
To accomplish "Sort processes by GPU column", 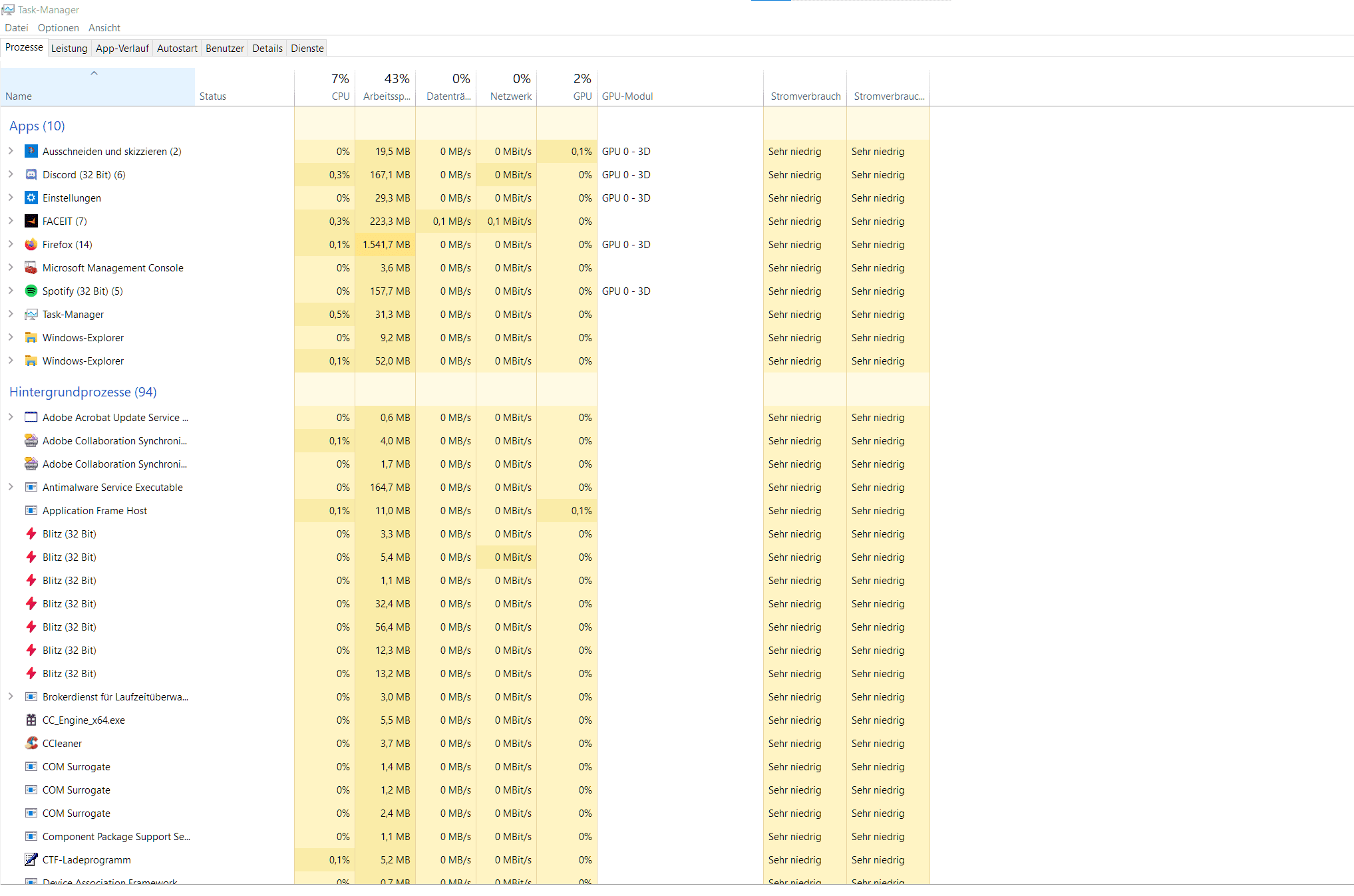I will 567,87.
